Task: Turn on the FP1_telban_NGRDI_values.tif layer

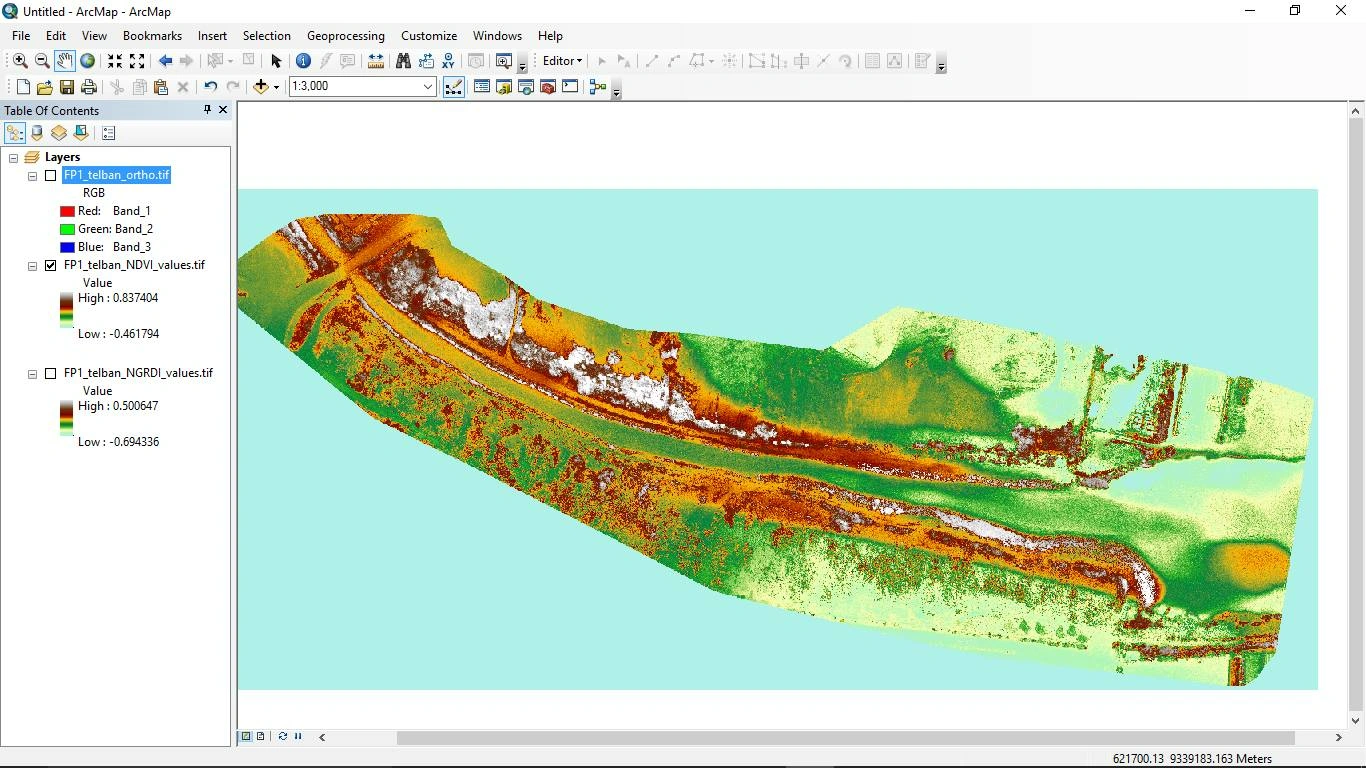Action: 50,374
